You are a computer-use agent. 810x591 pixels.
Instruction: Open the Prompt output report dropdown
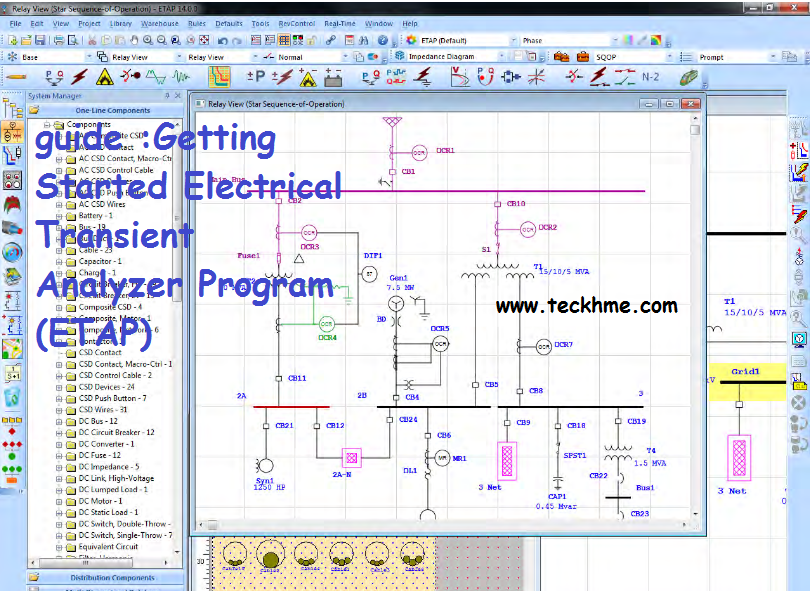click(773, 57)
